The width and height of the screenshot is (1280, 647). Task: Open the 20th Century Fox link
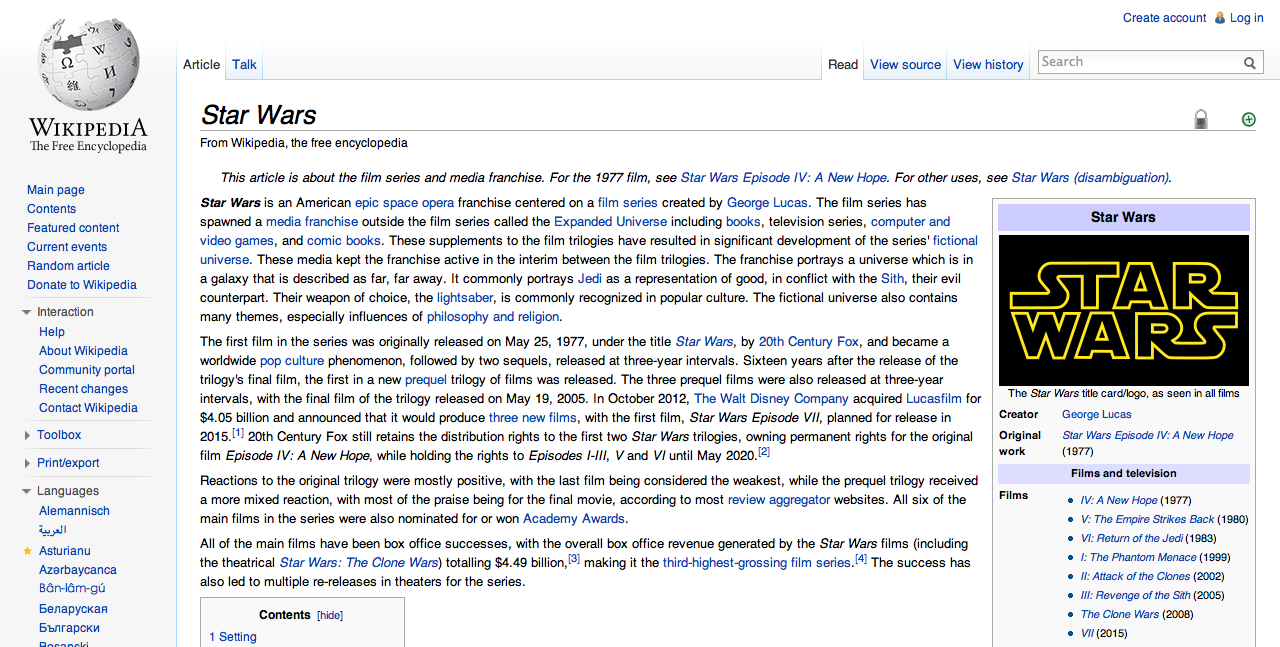[x=809, y=342]
